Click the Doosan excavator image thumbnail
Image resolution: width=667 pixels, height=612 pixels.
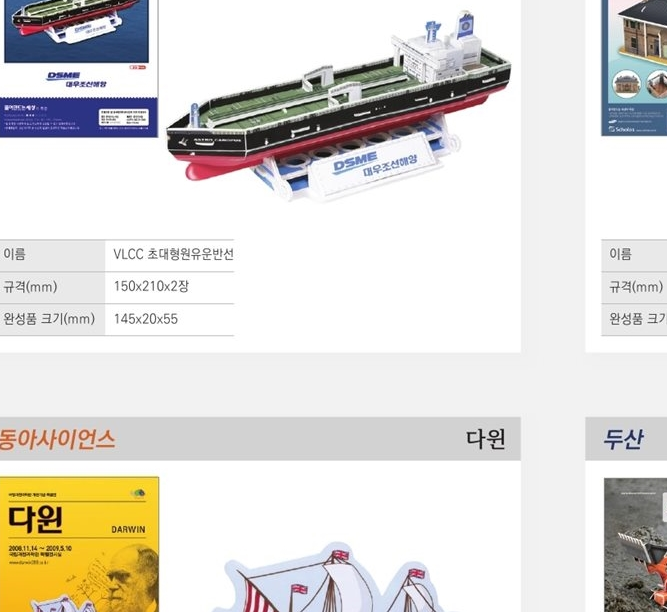coord(636,545)
